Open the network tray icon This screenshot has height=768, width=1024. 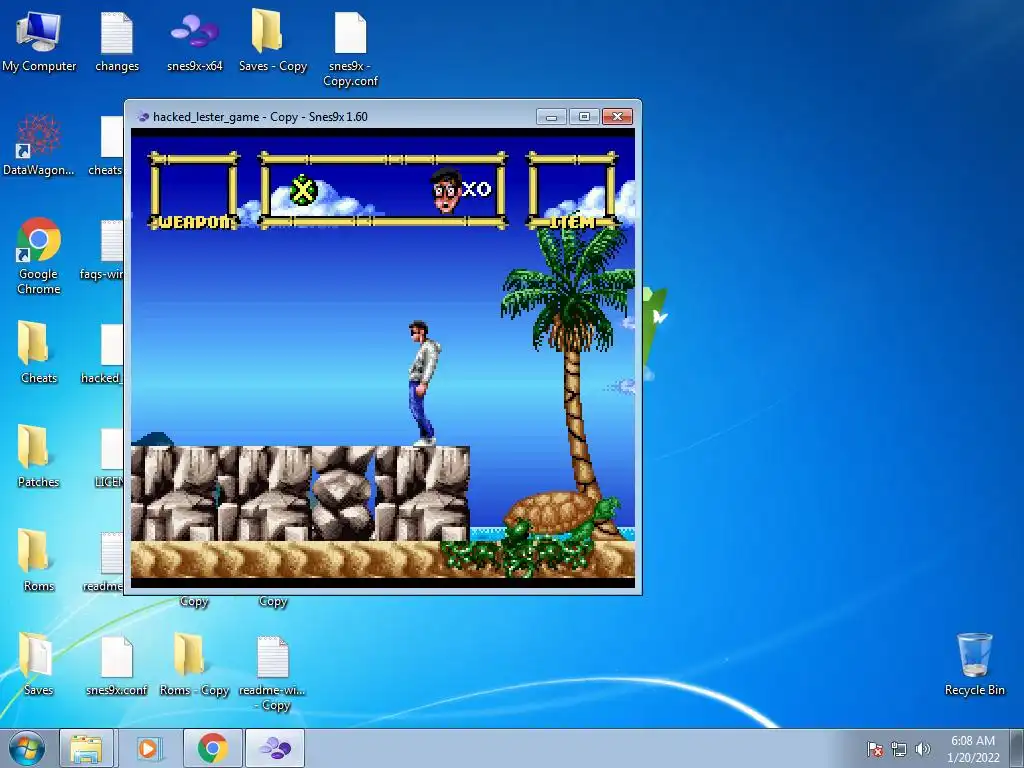click(x=899, y=749)
